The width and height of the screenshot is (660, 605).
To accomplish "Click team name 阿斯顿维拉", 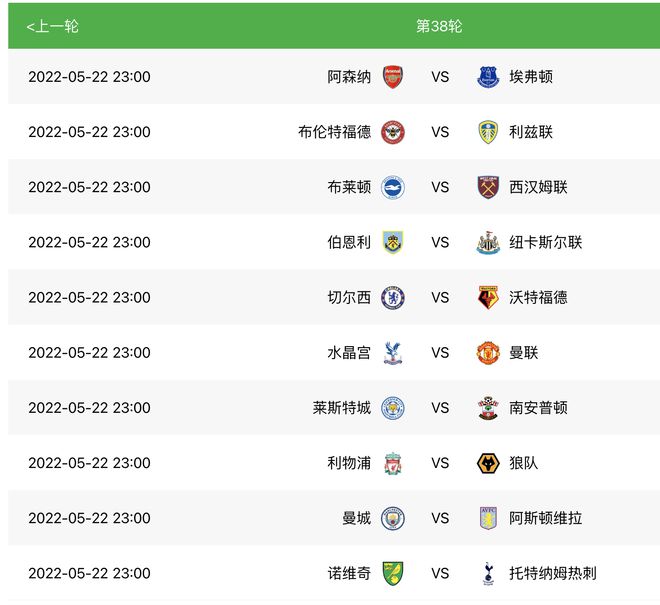I will [x=546, y=518].
